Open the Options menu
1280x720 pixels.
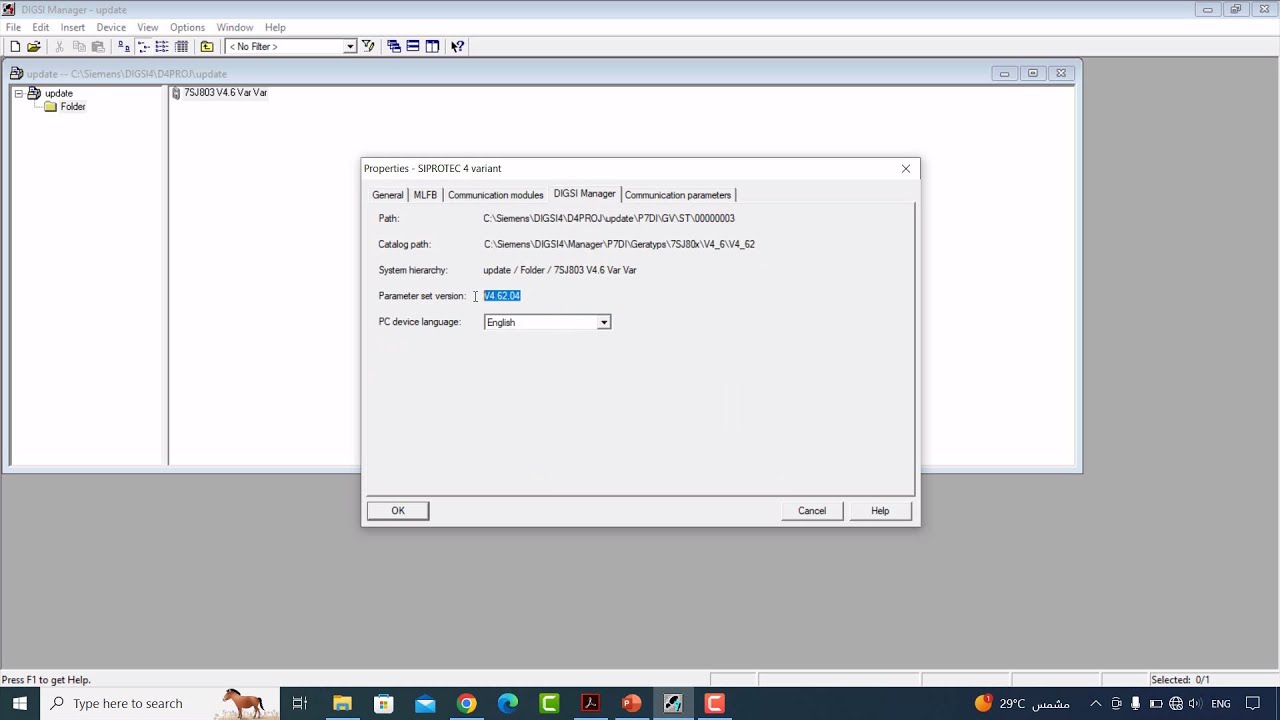click(187, 27)
